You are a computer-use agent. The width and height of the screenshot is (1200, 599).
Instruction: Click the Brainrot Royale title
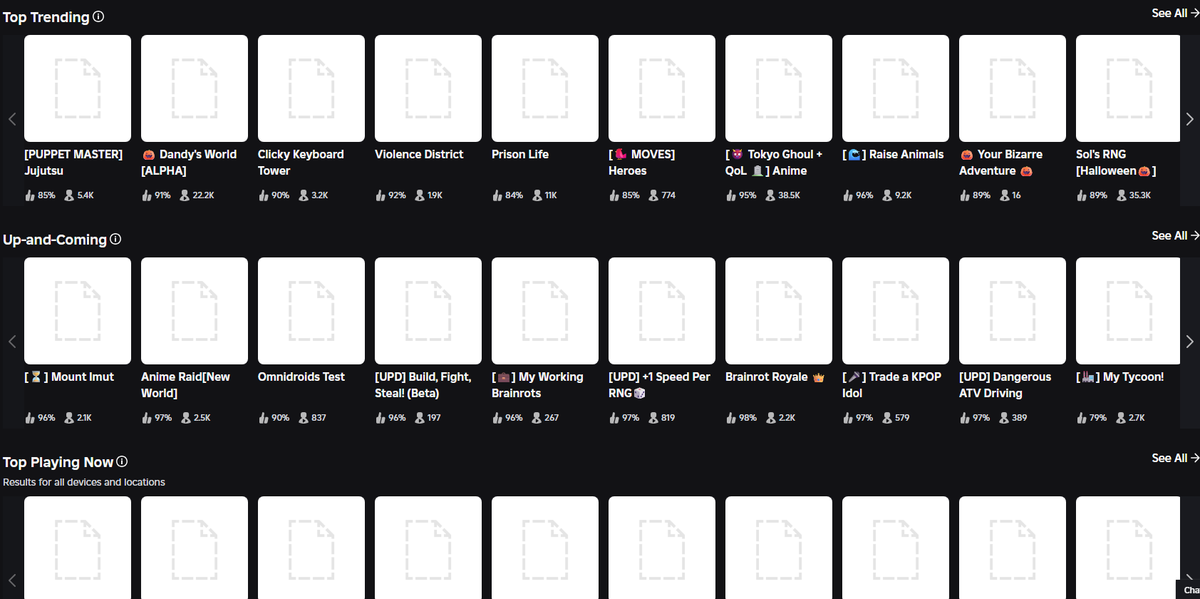click(775, 377)
